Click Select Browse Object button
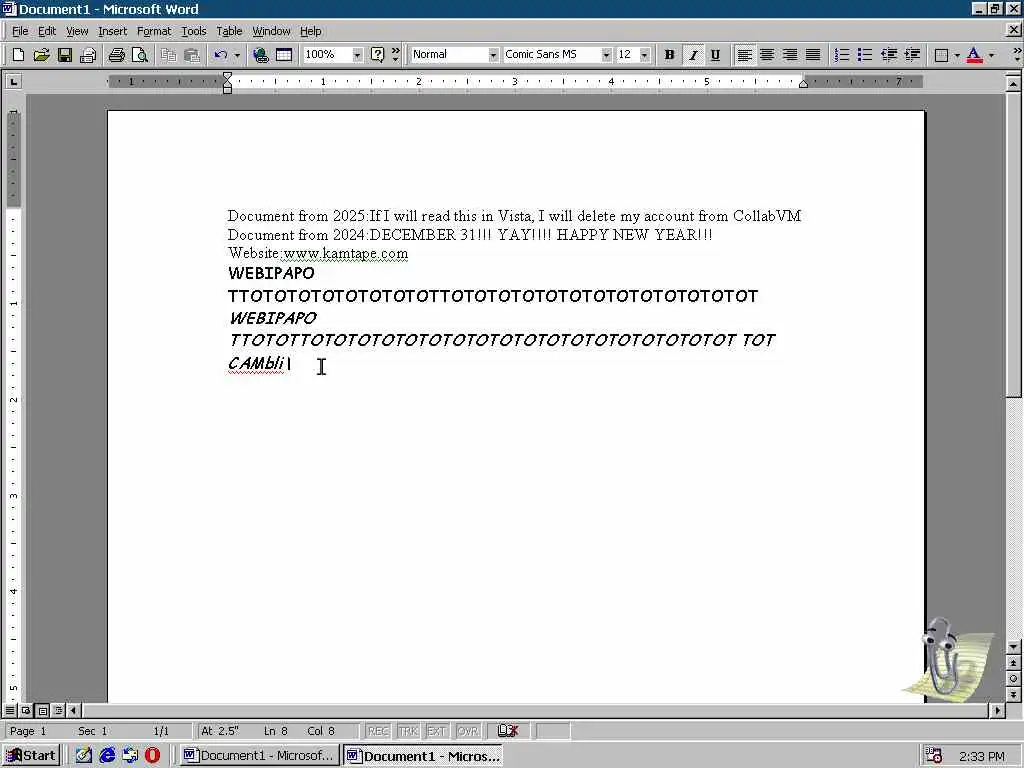This screenshot has width=1024, height=768. tap(1014, 679)
